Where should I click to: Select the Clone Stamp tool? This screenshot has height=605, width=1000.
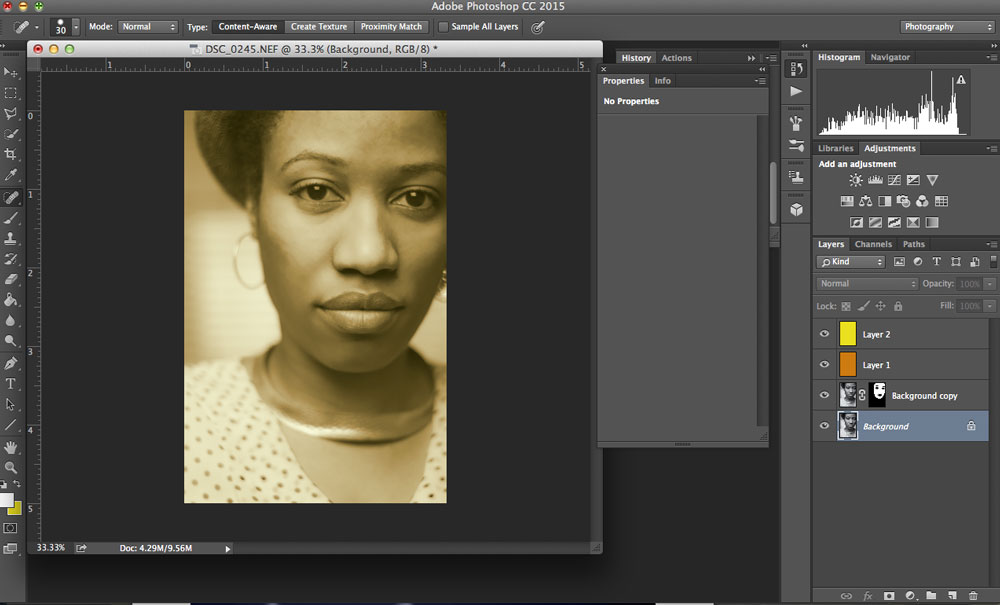click(11, 238)
